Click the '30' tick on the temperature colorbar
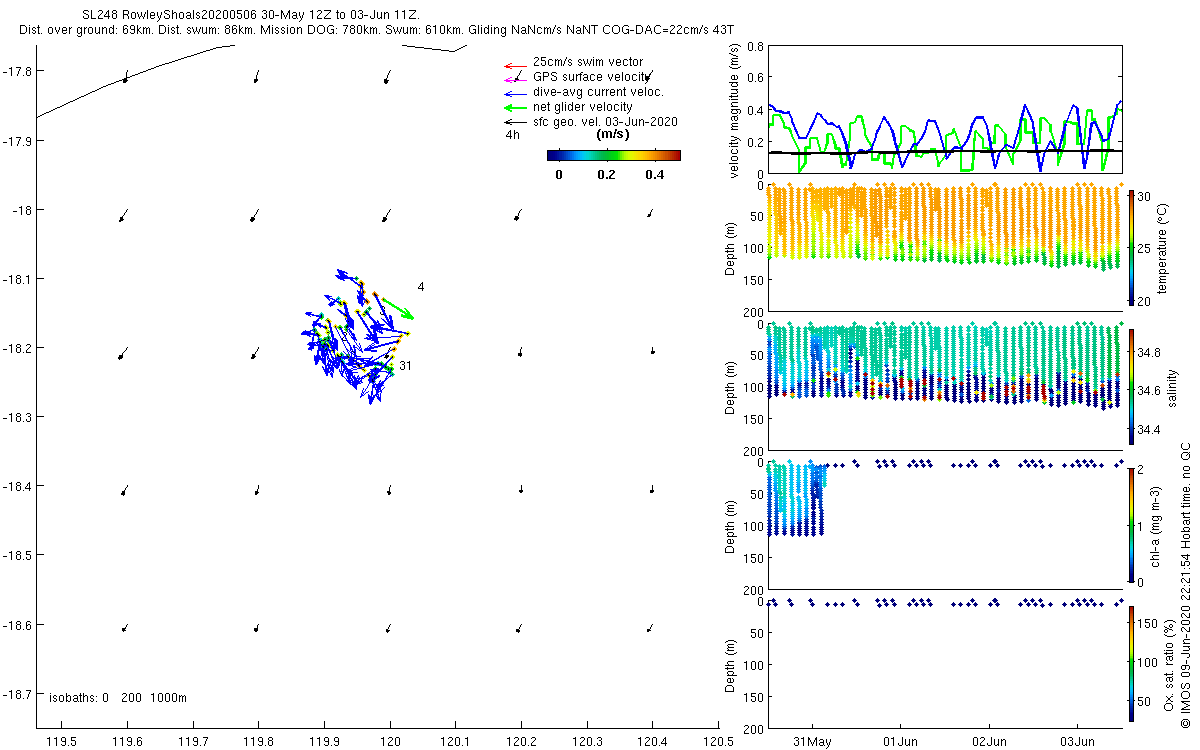 [x=1144, y=197]
